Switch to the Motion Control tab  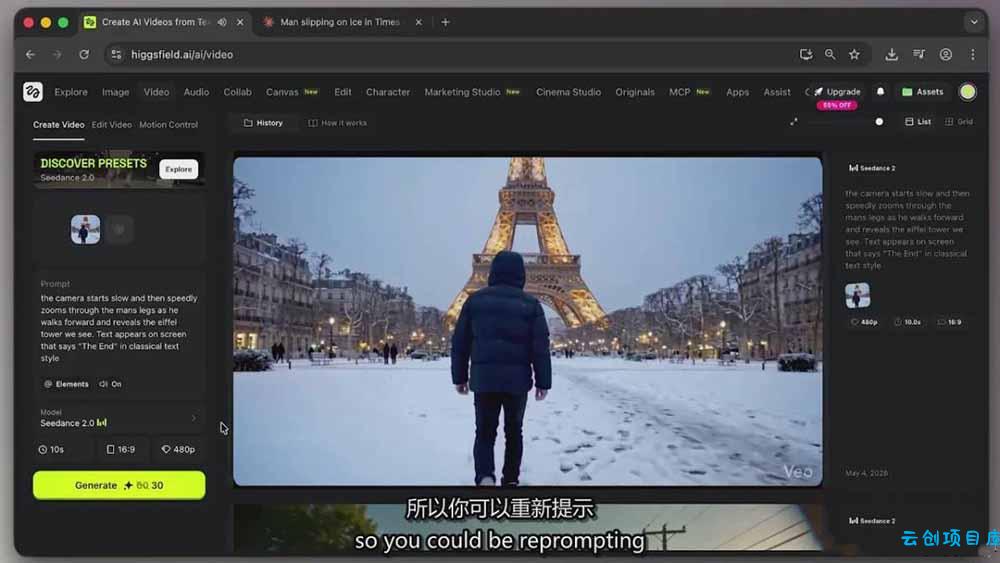(x=168, y=125)
